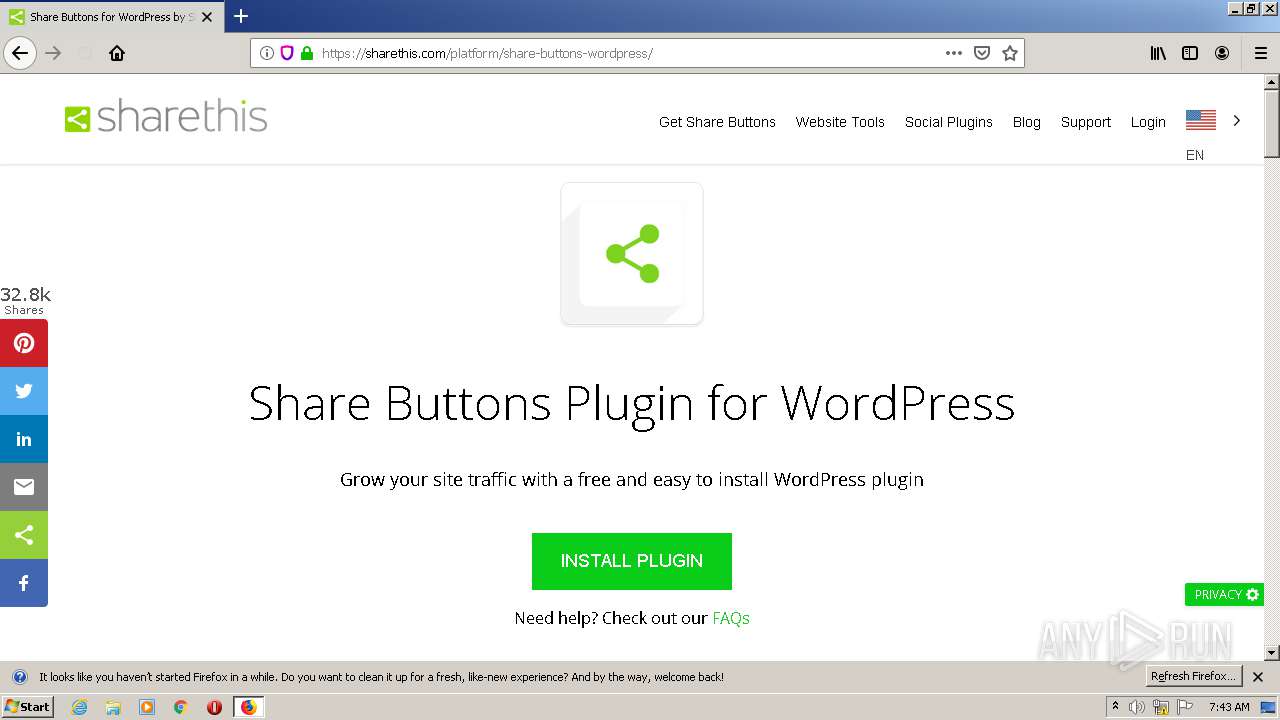Show site information icon in address bar
The image size is (1280, 720).
point(267,53)
